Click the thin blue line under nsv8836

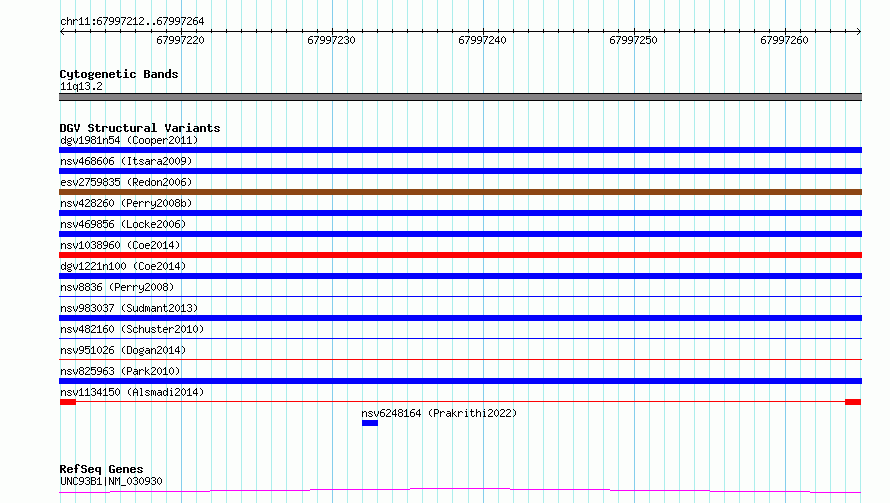pyautogui.click(x=460, y=296)
